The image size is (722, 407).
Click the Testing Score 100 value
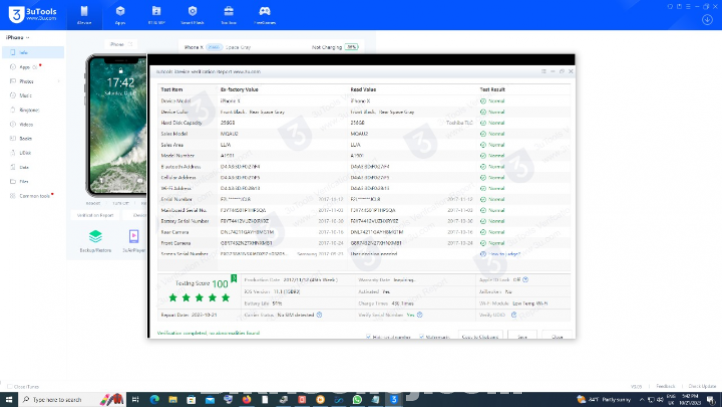pyautogui.click(x=220, y=284)
